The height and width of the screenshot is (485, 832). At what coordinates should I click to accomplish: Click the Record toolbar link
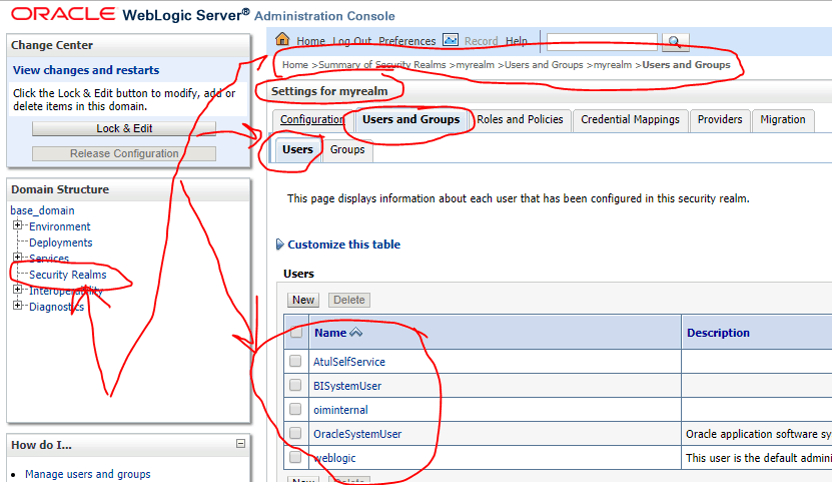pos(481,41)
